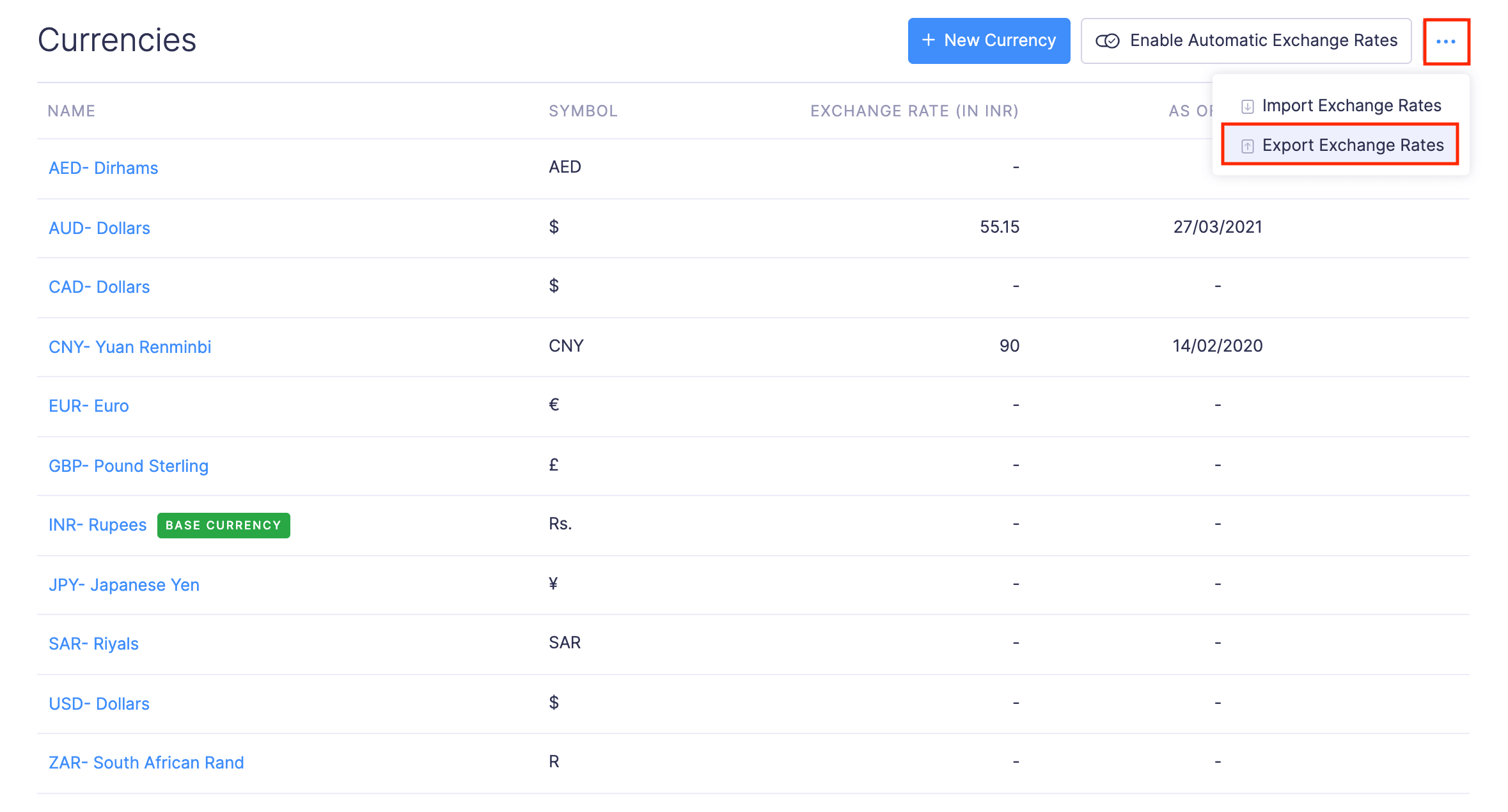Image resolution: width=1508 pixels, height=812 pixels.
Task: Select Export Exchange Rates menu item
Action: (1352, 145)
